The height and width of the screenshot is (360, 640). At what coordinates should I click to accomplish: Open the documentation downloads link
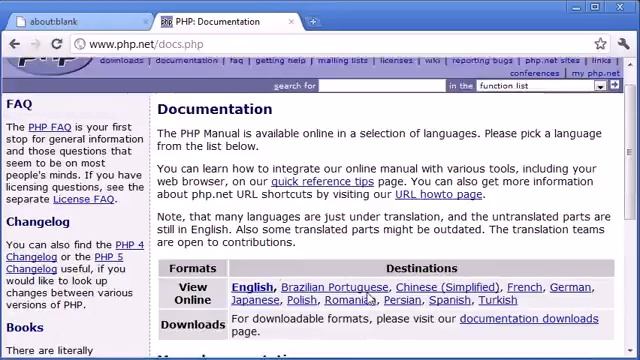[x=529, y=319]
